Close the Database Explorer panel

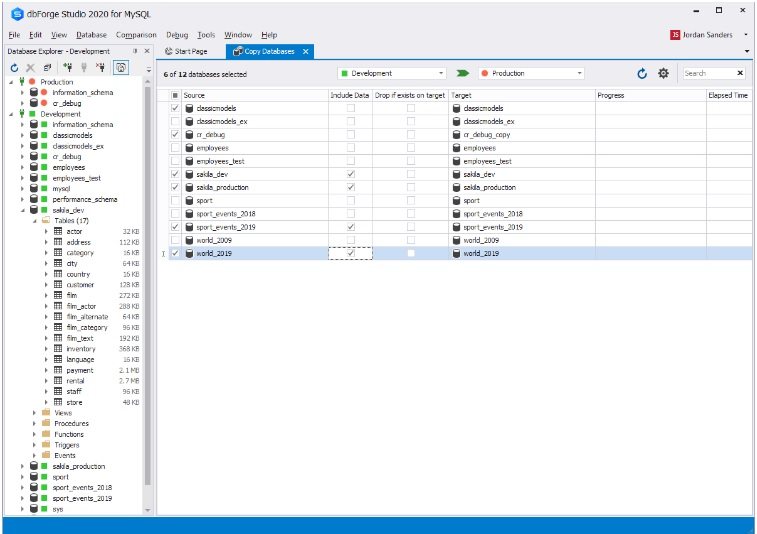tap(147, 51)
